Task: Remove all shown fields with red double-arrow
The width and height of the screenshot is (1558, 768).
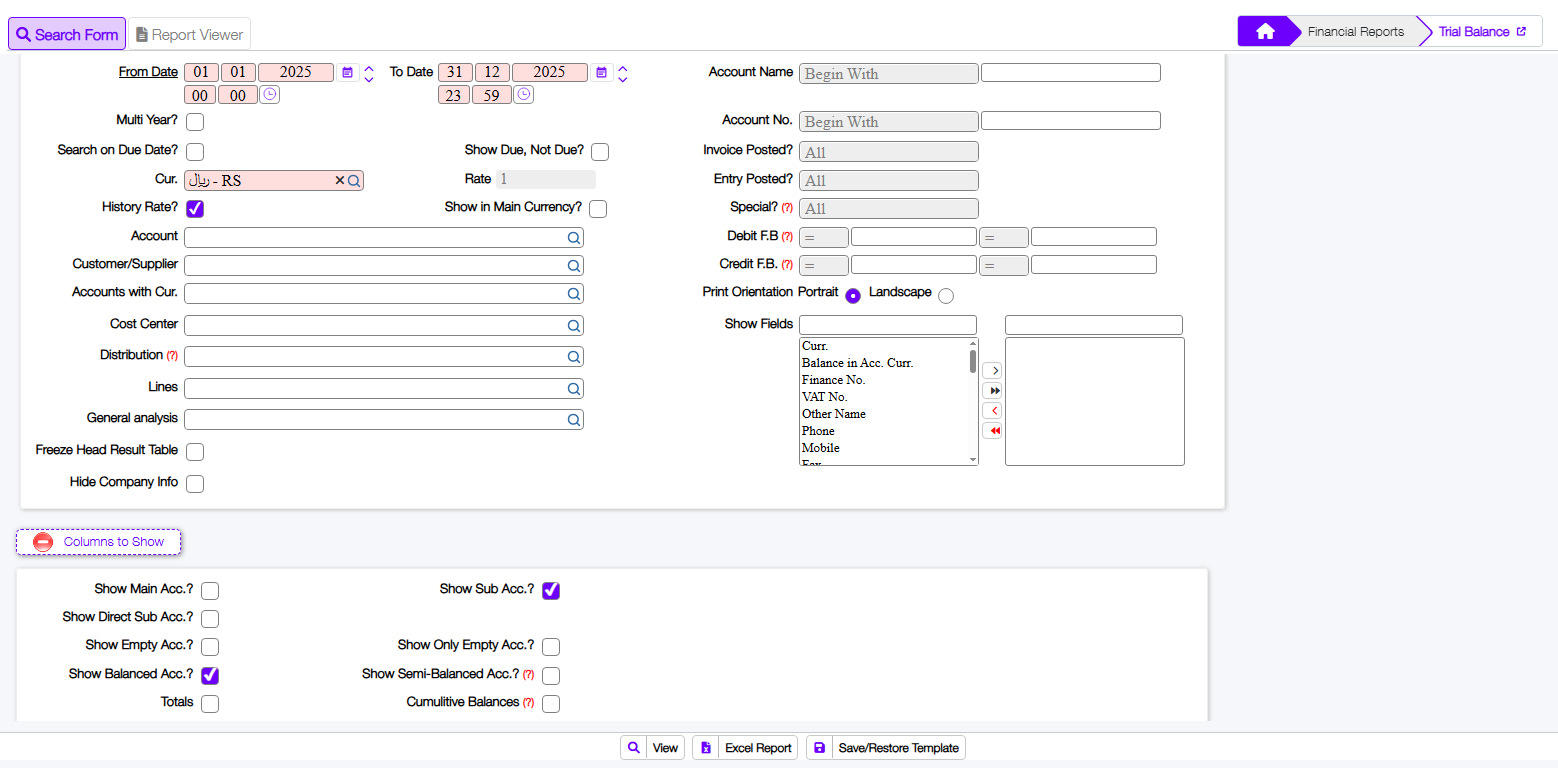Action: pos(992,431)
